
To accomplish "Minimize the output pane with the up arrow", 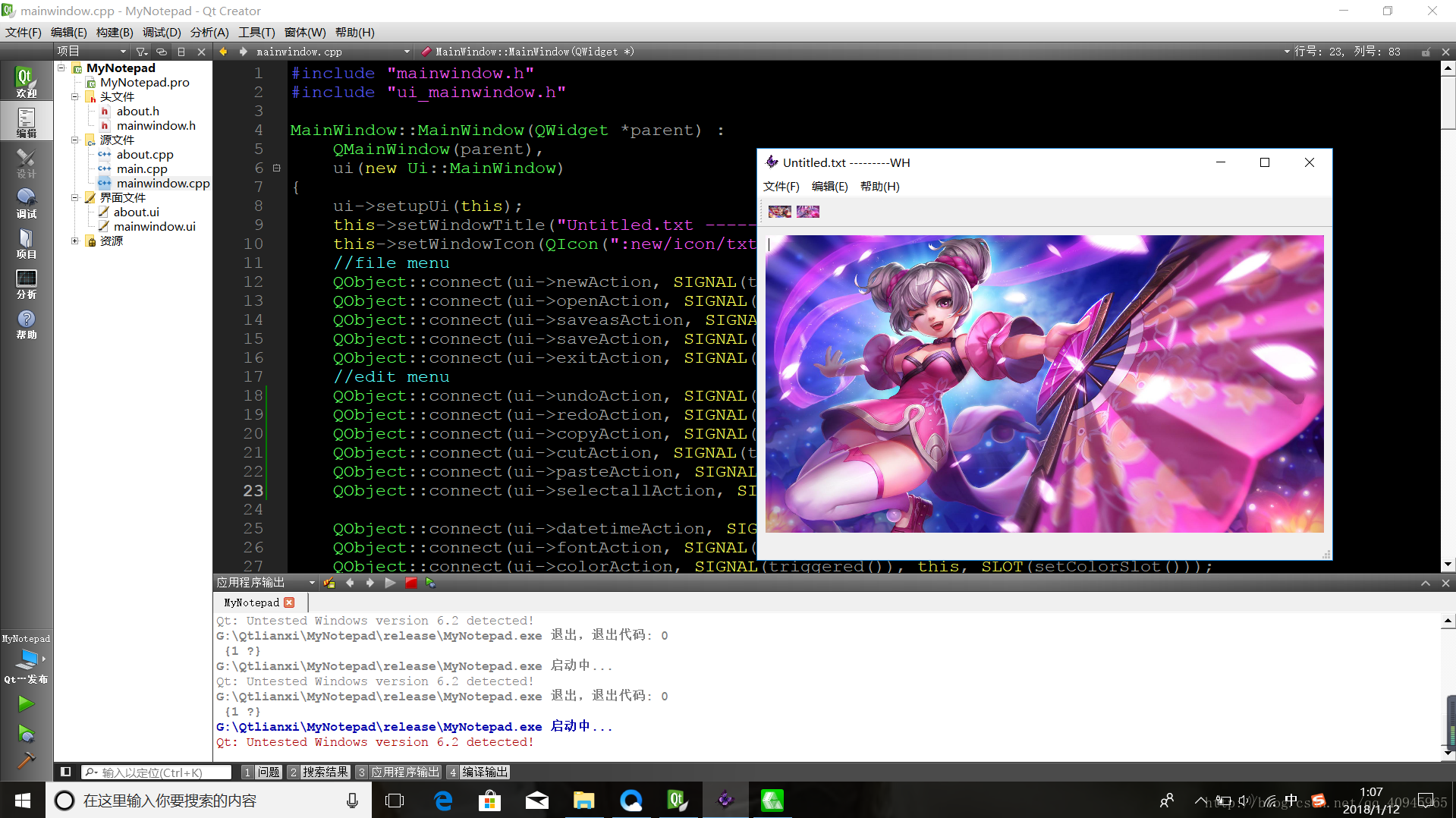I will [x=1426, y=583].
